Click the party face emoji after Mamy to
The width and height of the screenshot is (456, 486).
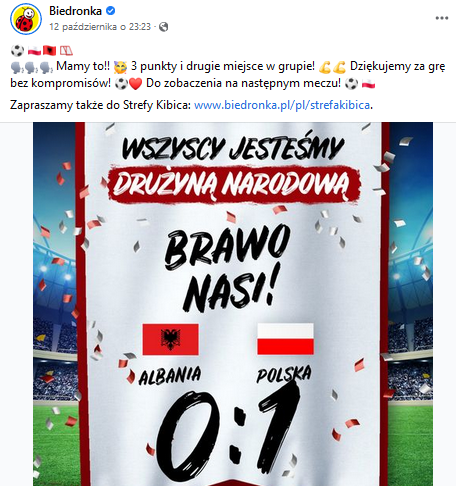[120, 67]
